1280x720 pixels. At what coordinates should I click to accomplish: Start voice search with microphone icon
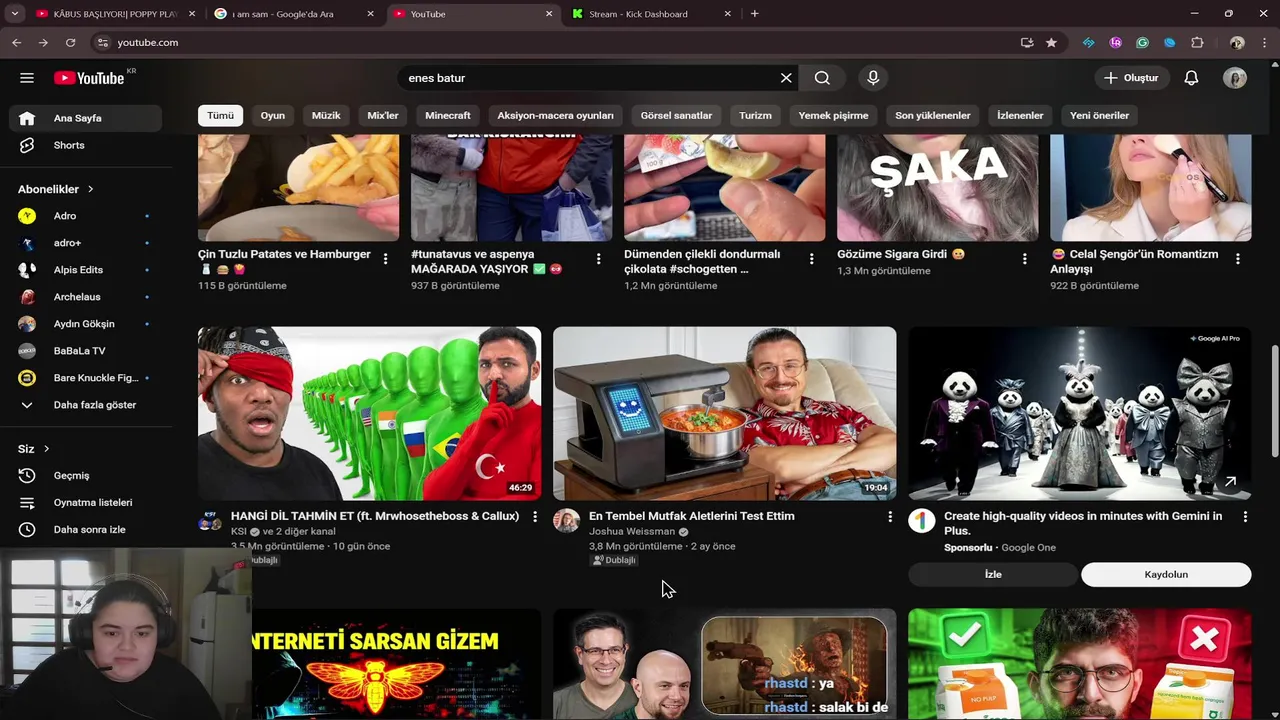(873, 78)
